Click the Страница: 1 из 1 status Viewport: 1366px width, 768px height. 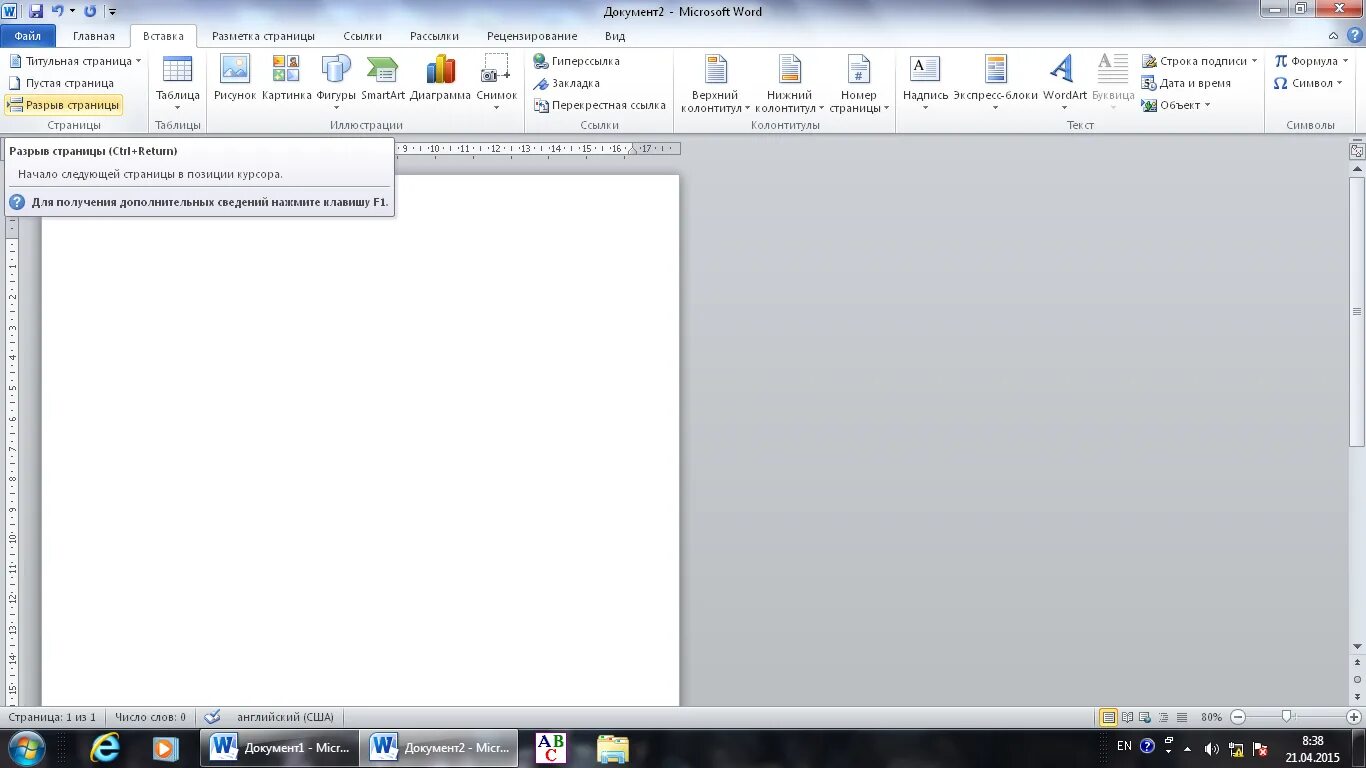(x=52, y=717)
